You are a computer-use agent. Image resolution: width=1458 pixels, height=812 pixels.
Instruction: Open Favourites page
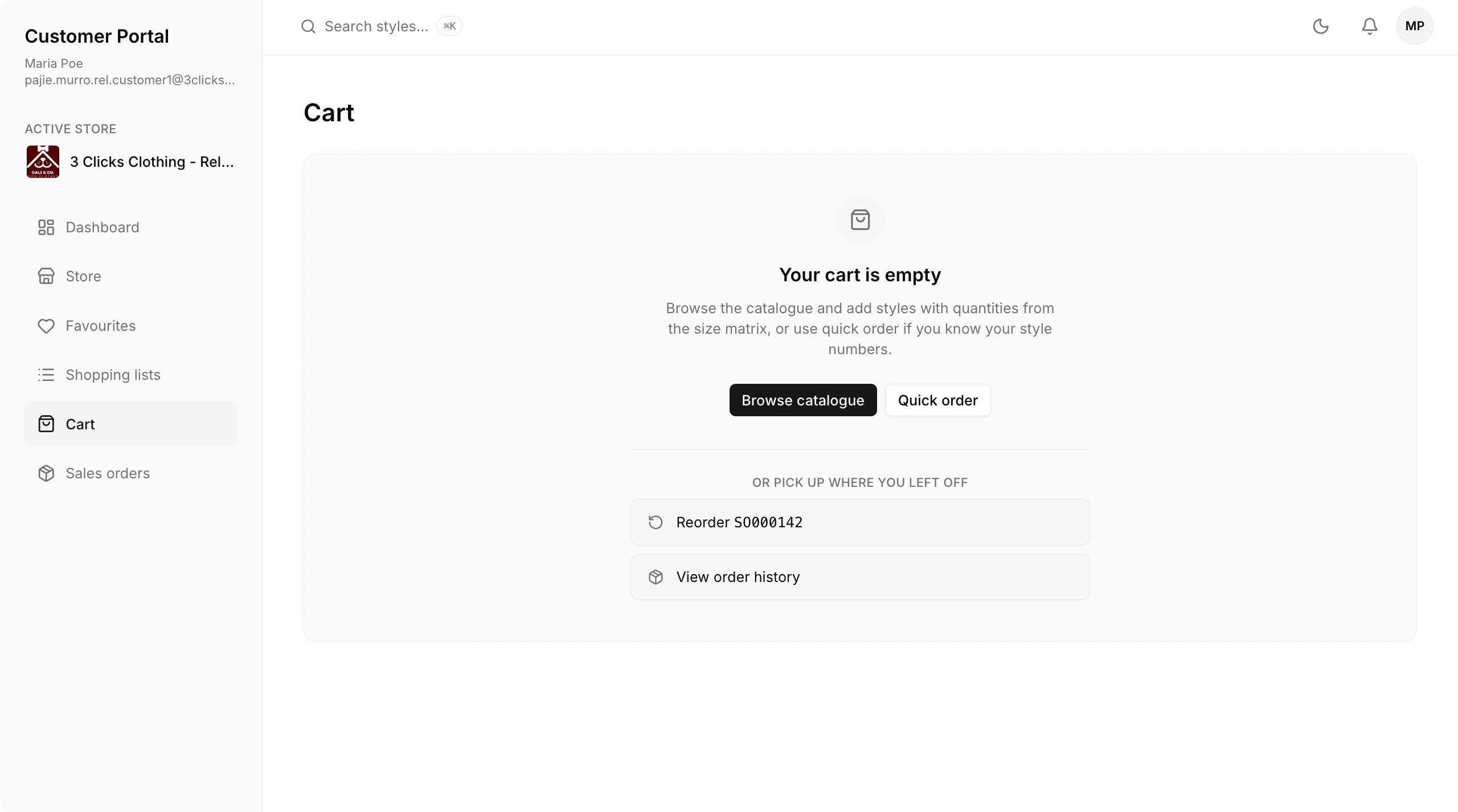click(131, 326)
